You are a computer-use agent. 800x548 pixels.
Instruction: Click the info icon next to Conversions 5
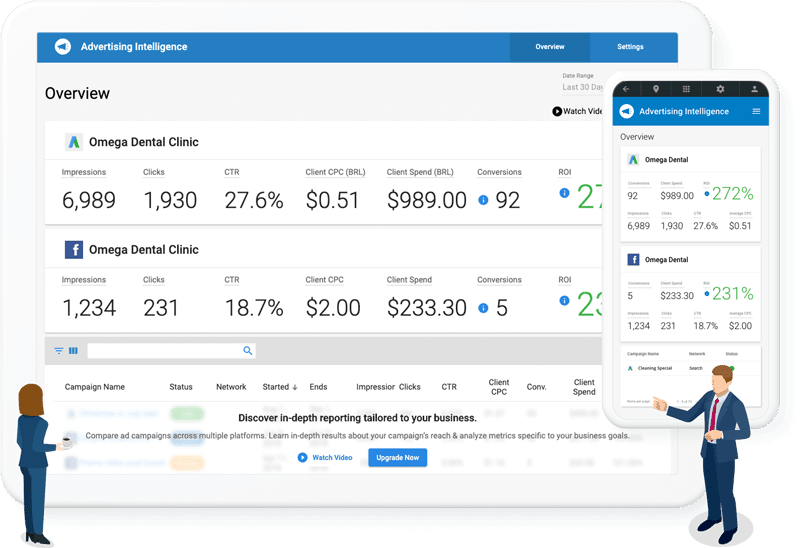click(483, 308)
